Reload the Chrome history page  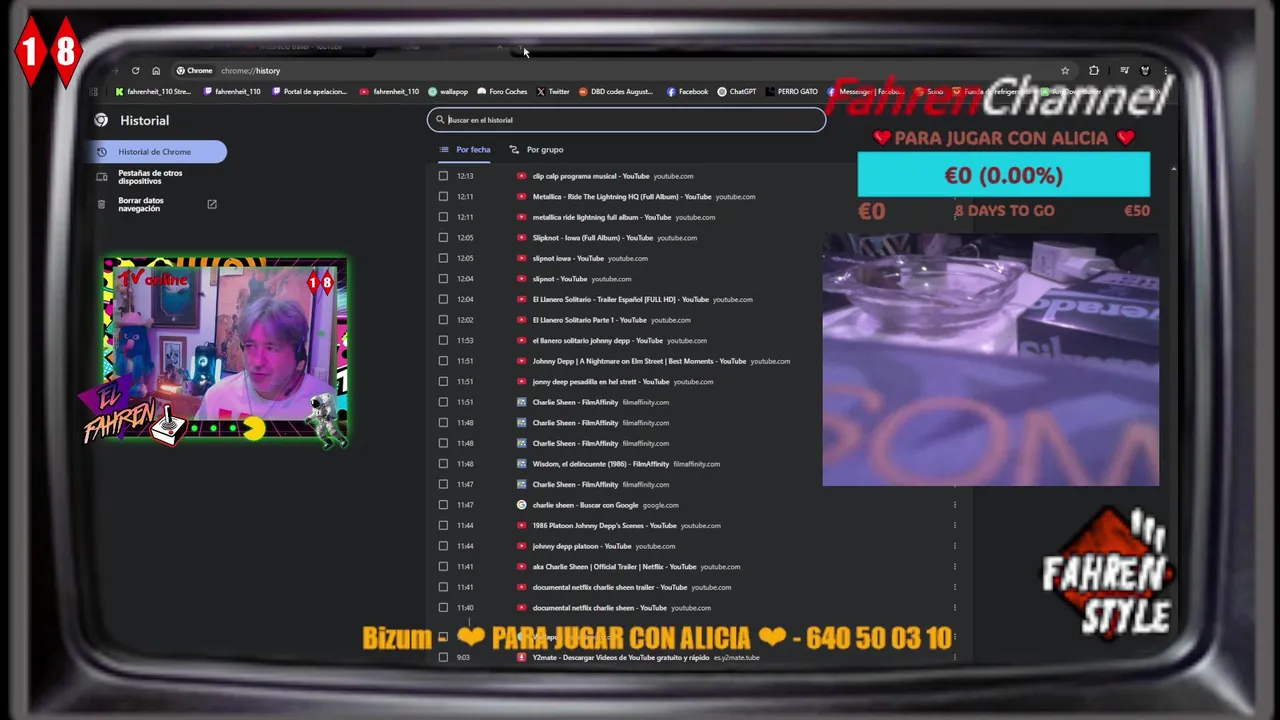[x=135, y=71]
